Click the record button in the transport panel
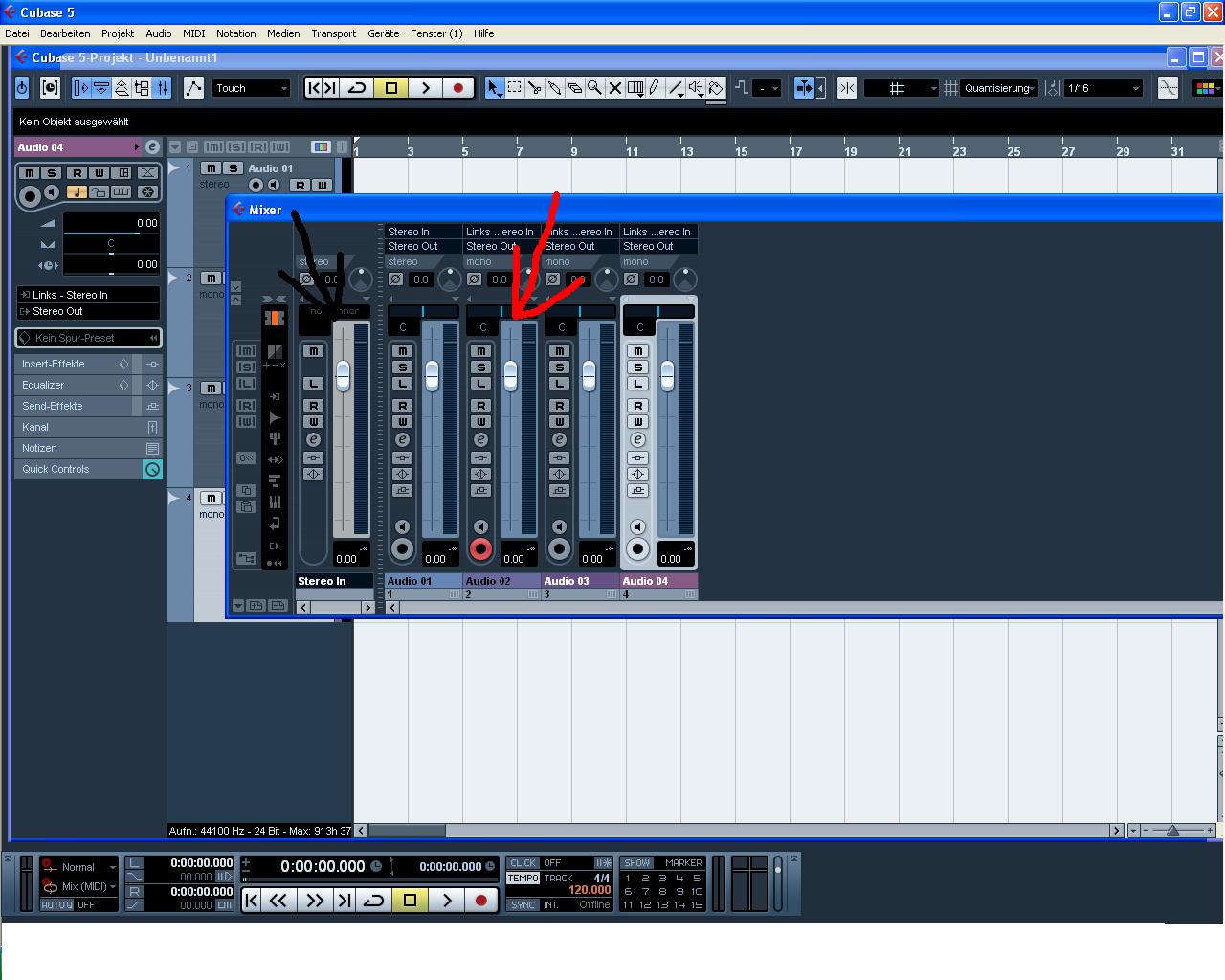1225x980 pixels. (480, 900)
